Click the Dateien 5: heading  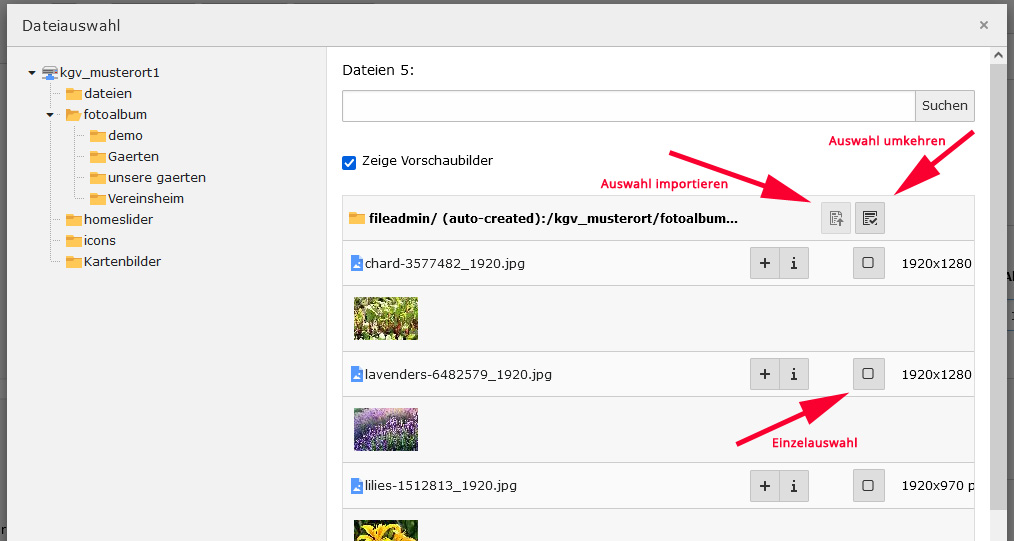click(x=378, y=70)
